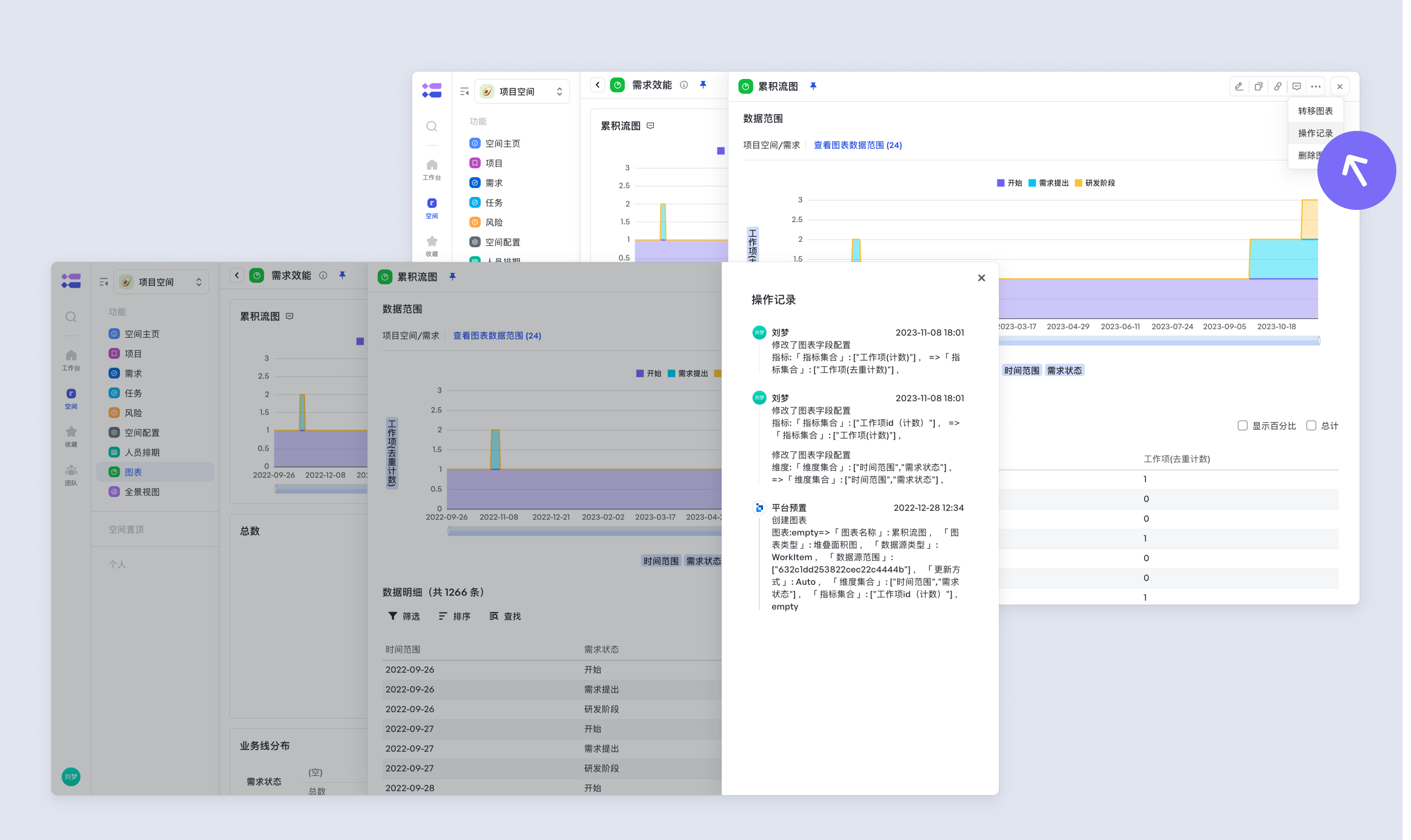Click the pin beside 累积流图 title in back window panel
The height and width of the screenshot is (840, 1411).
813,86
